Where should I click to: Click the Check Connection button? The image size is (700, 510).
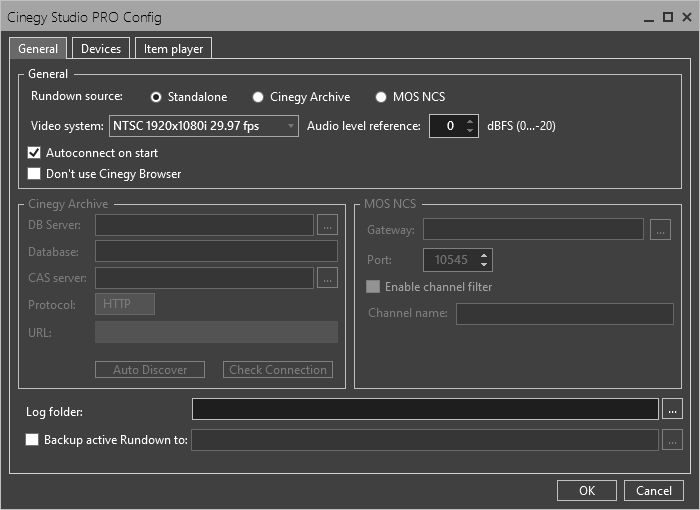[x=278, y=370]
